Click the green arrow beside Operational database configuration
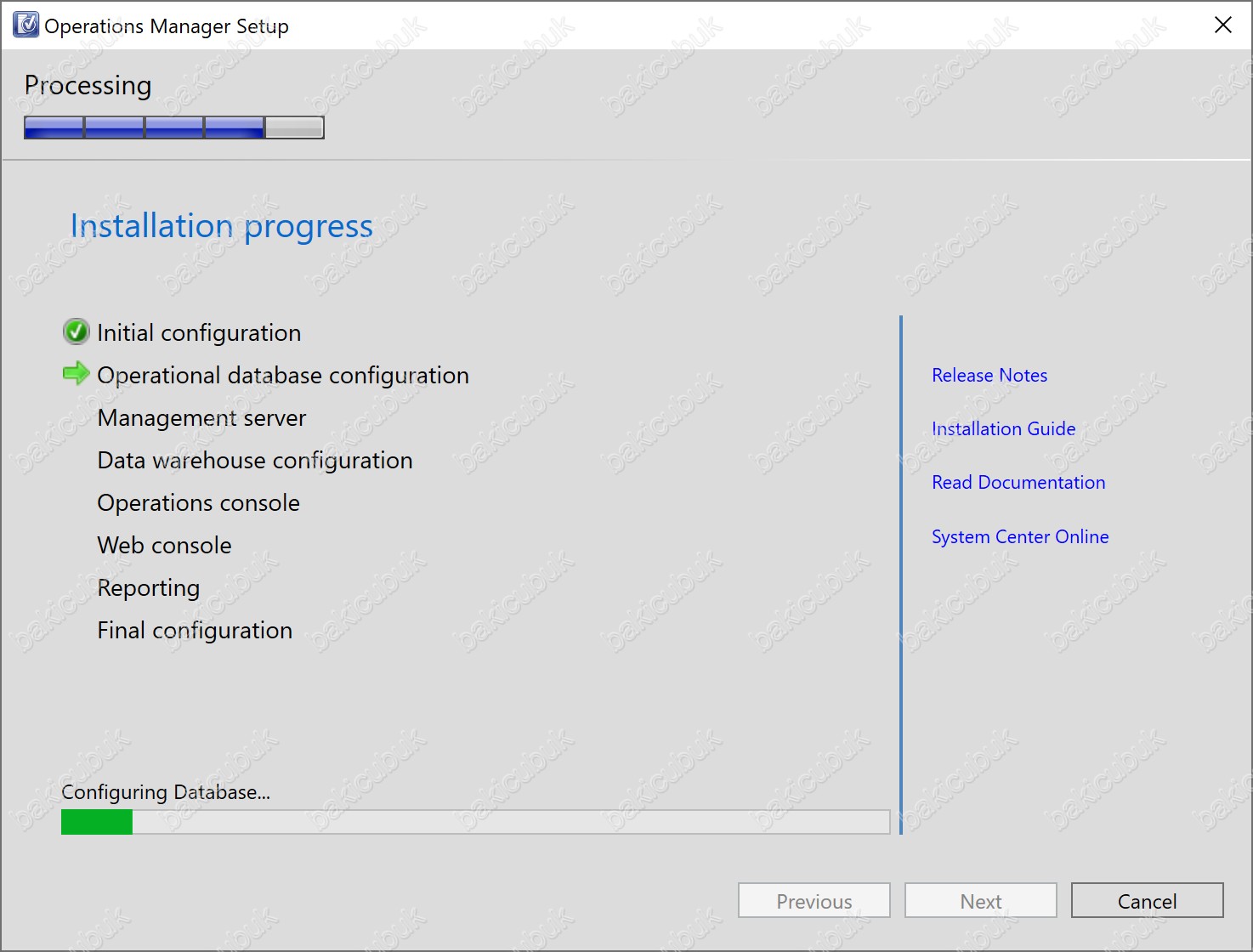 tap(77, 373)
